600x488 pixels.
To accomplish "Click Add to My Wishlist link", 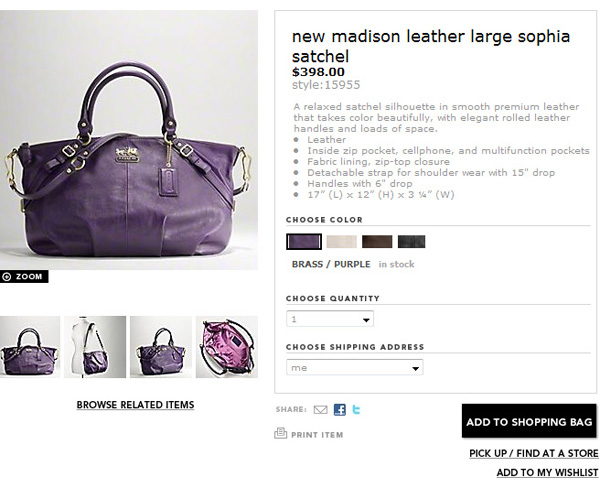I will click(x=547, y=473).
